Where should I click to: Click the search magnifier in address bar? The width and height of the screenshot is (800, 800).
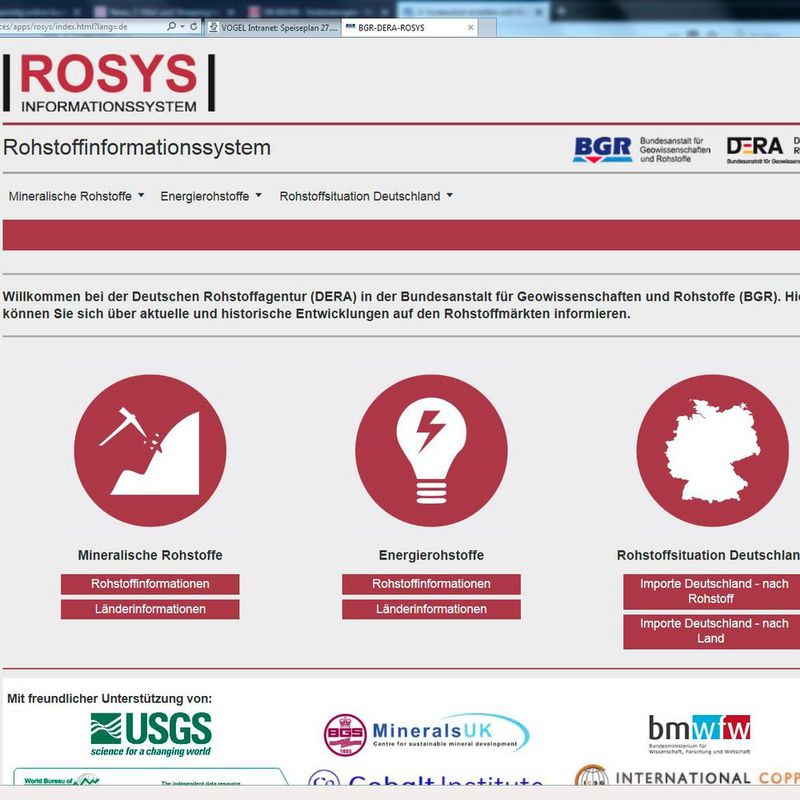point(171,26)
